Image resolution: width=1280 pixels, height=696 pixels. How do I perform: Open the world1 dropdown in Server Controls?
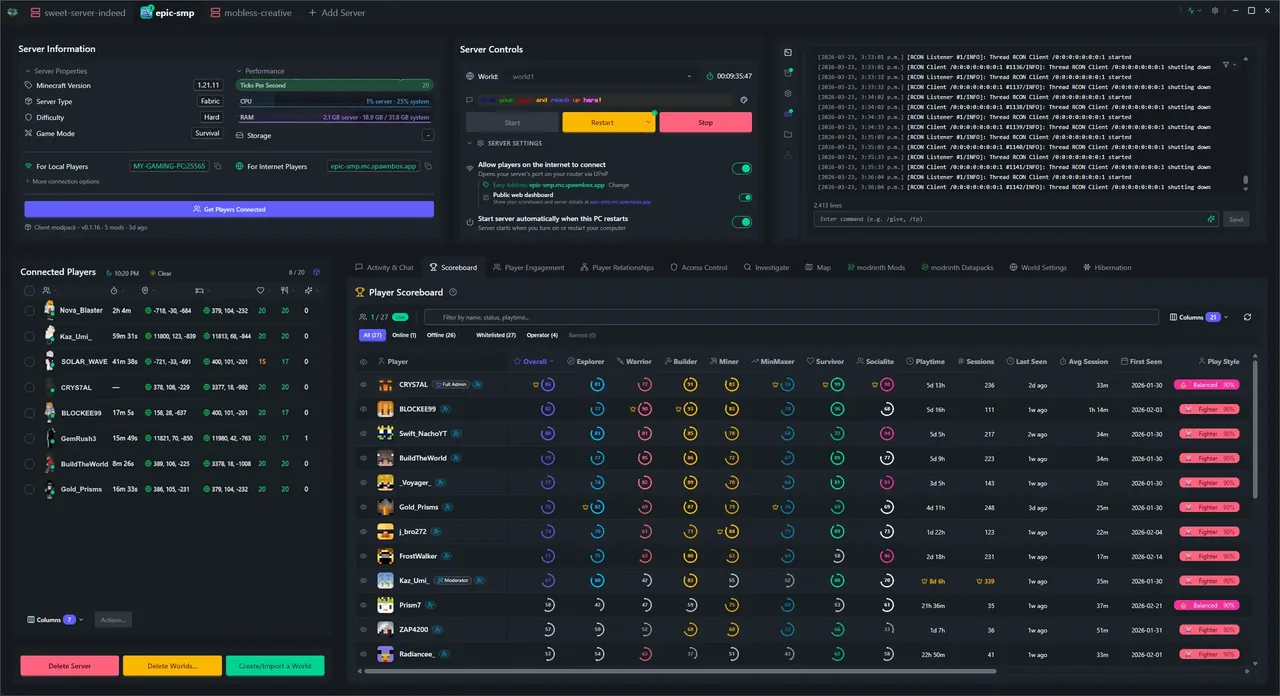[x=689, y=76]
